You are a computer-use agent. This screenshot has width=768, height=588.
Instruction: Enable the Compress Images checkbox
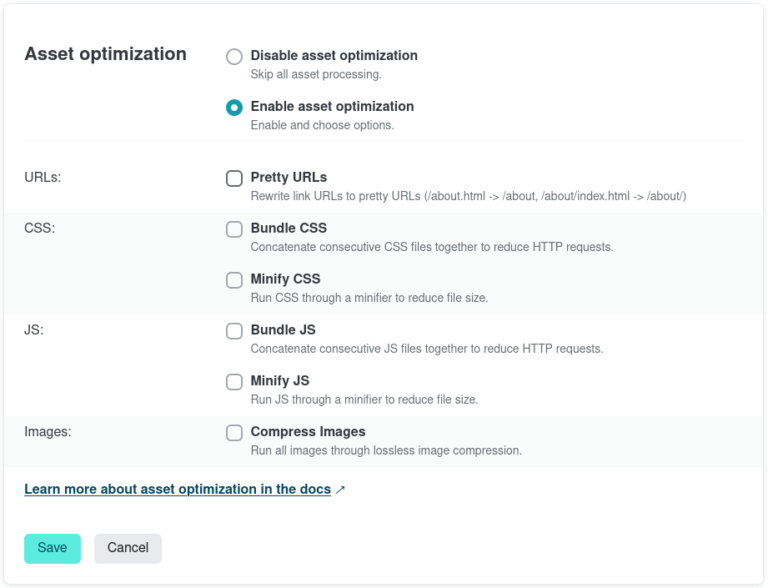(234, 433)
